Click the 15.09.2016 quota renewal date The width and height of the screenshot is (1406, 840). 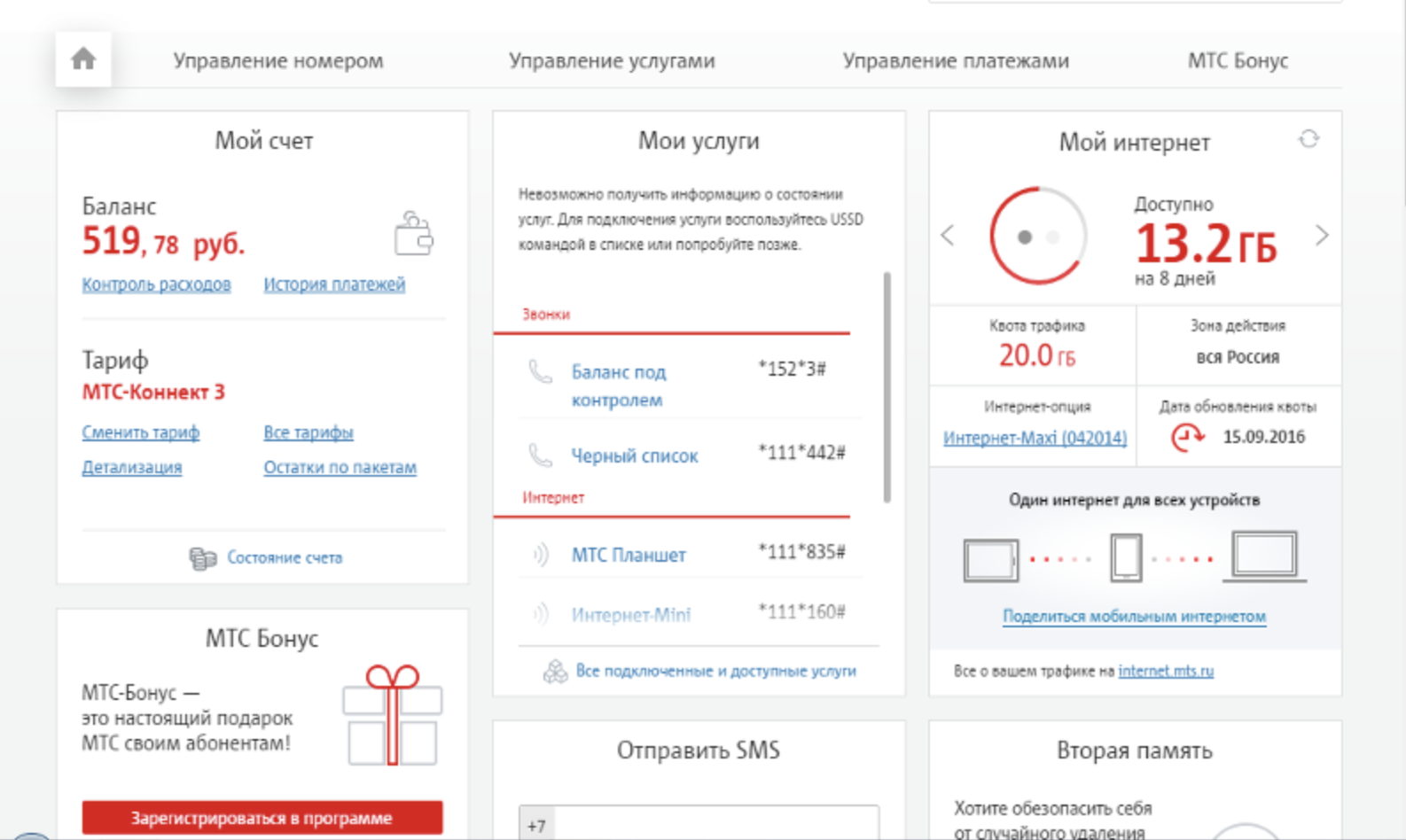(x=1264, y=437)
